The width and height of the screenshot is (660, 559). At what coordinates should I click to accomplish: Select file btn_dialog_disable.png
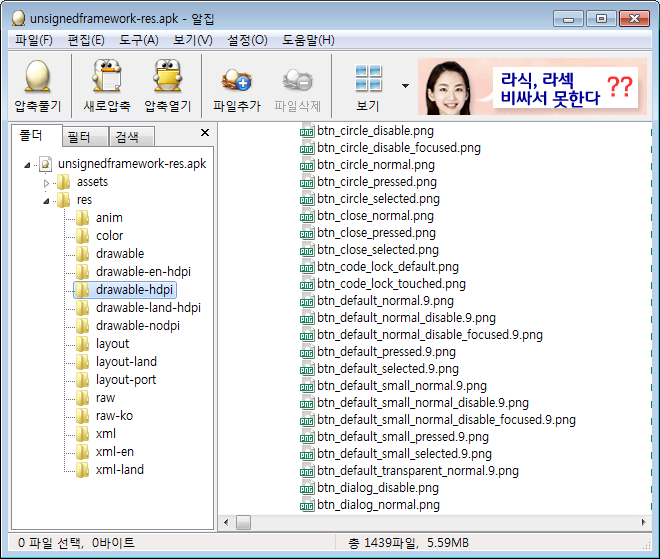coord(378,488)
